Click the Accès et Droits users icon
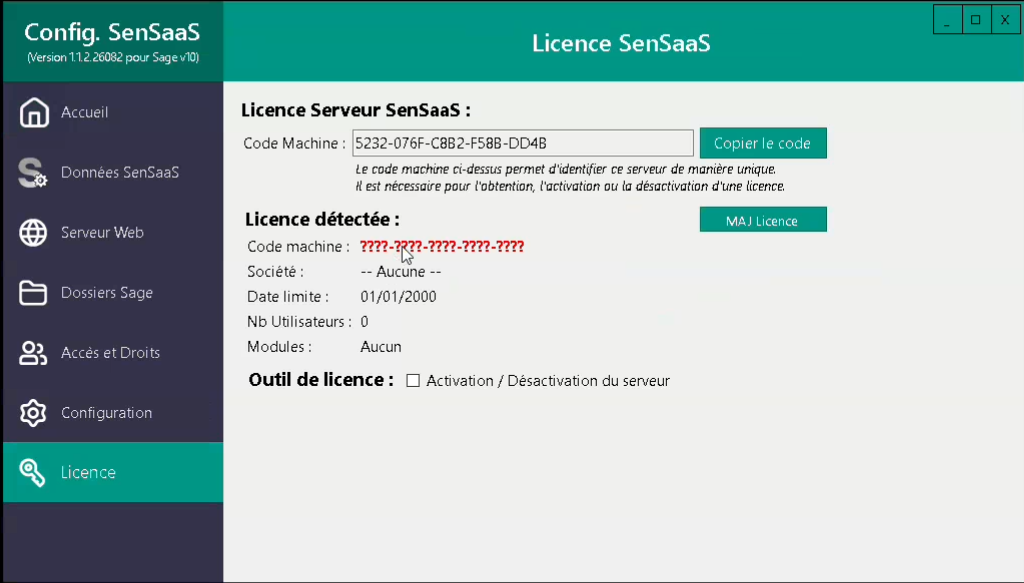 (x=33, y=353)
